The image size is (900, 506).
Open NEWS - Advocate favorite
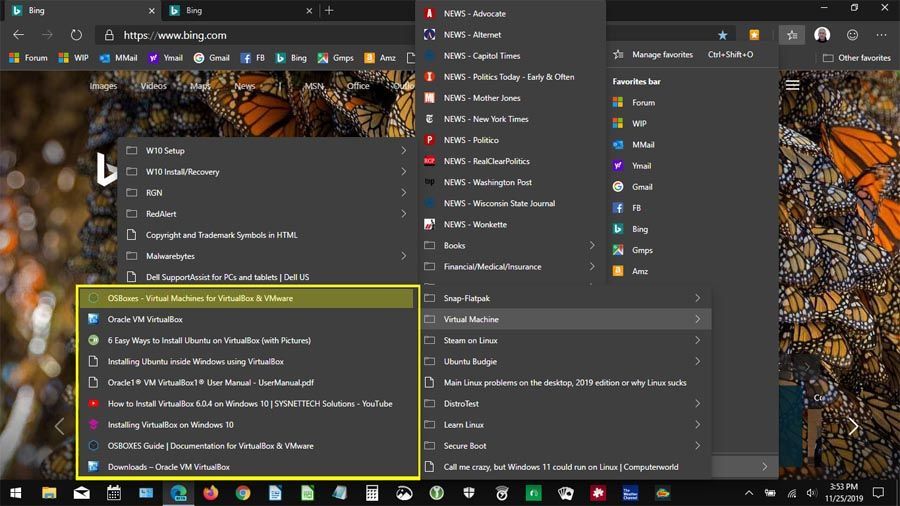click(511, 13)
